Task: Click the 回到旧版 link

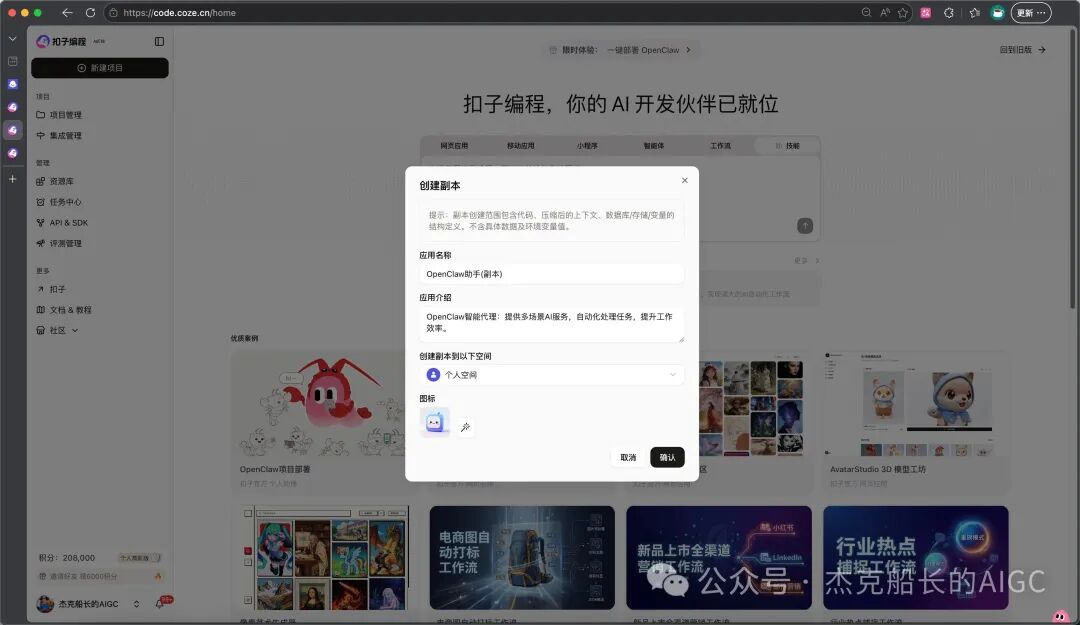Action: click(x=1022, y=50)
